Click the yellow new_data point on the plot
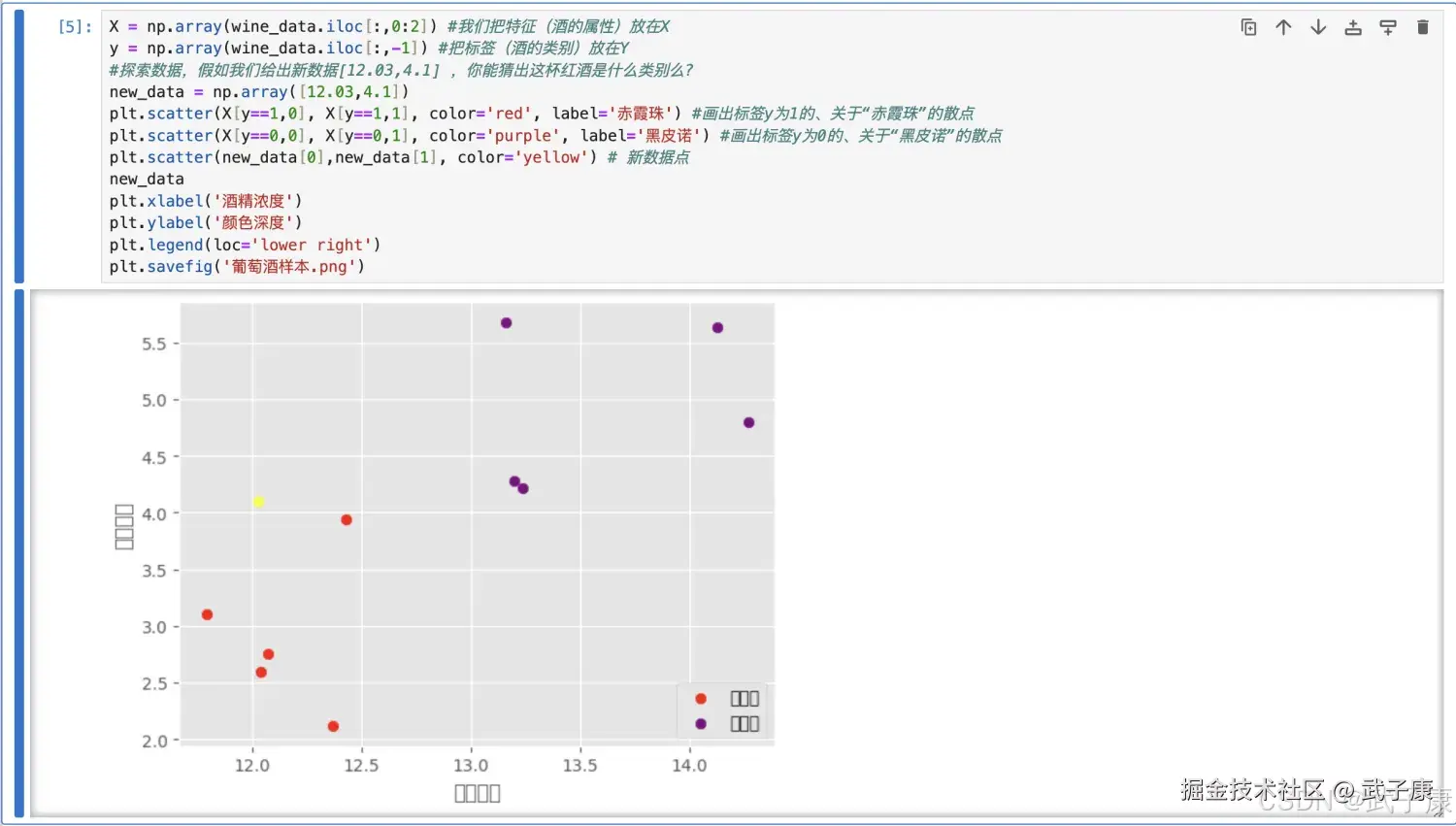Viewport: 1456px width, 826px height. (x=258, y=501)
